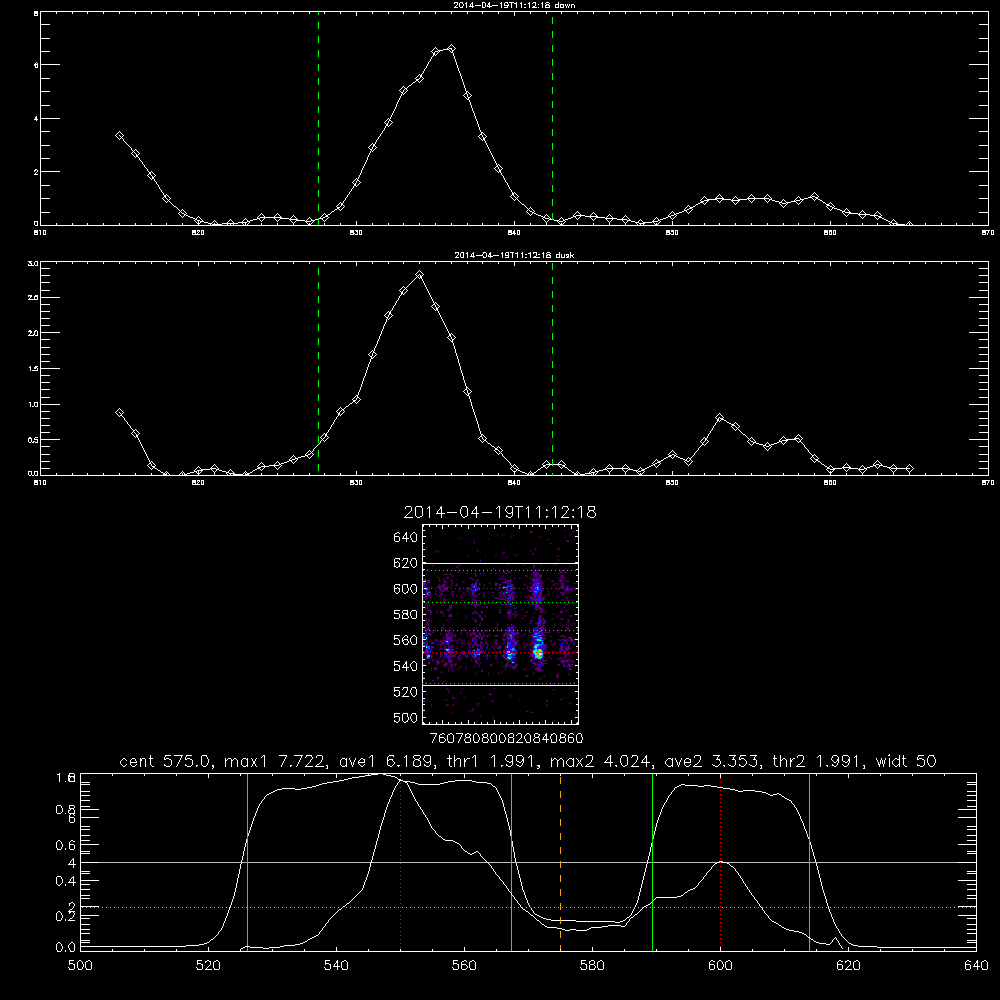Click the right green dashed line in dawn plot
Screen dimensions: 1000x1000
pyautogui.click(x=552, y=118)
